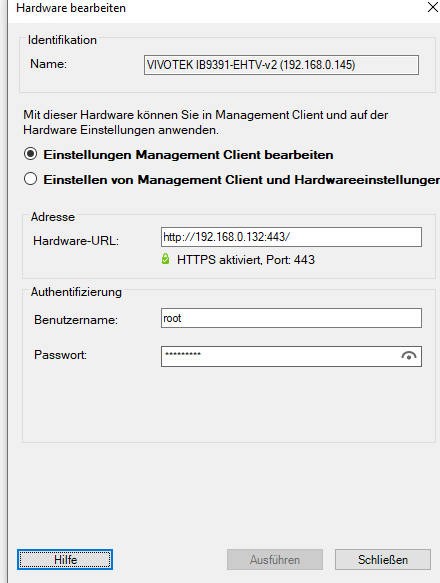Viewport: 440px width, 583px height.
Task: Click the Benutzername: label
Action: [76, 320]
